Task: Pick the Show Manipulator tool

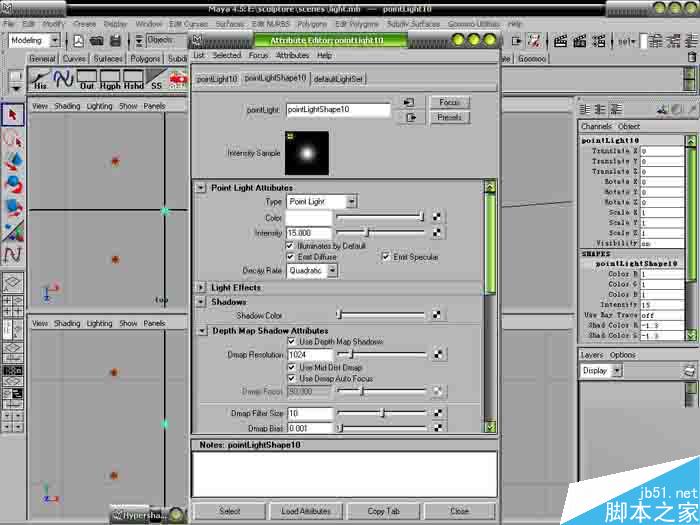Action: pos(12,231)
